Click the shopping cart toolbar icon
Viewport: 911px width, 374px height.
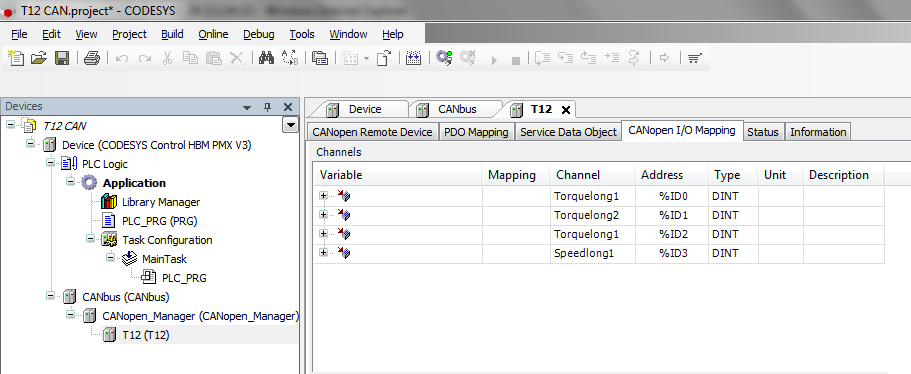(694, 58)
